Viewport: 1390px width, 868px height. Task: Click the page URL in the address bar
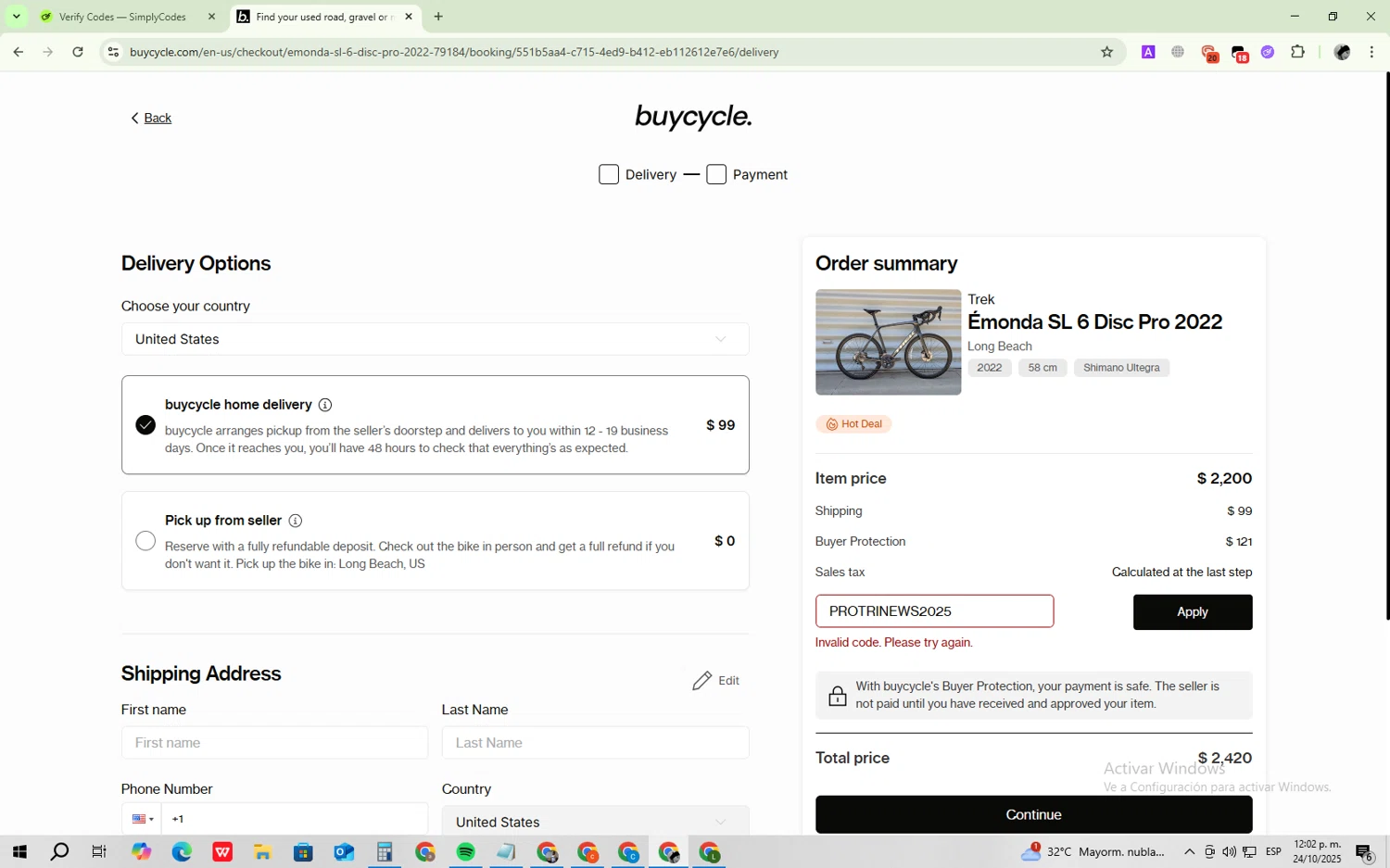(454, 52)
